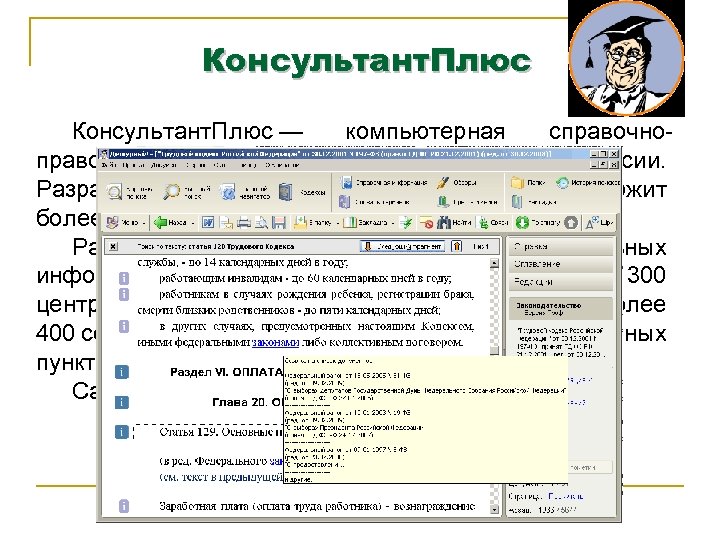This screenshot has height=540, width=720.
Task: Click info icon beside 'Глава 20'
Action: (x=121, y=402)
